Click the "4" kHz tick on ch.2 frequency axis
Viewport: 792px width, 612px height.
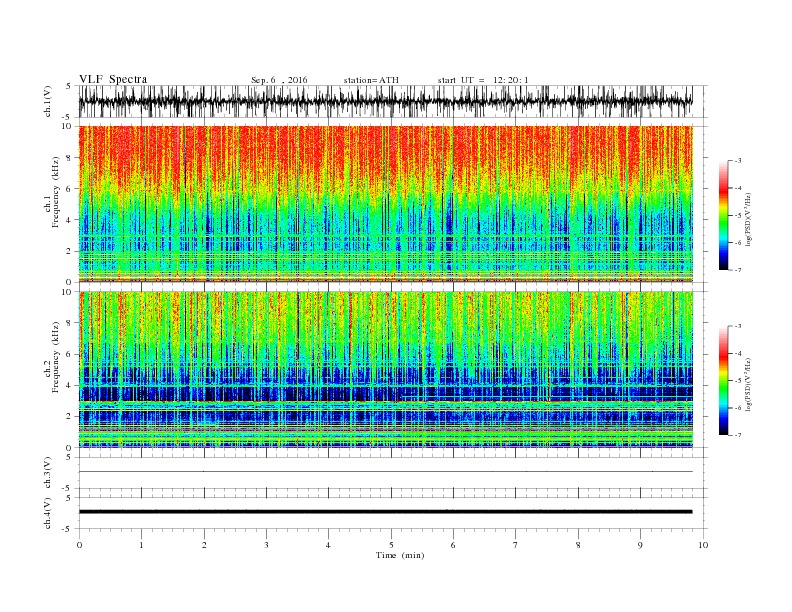(70, 385)
